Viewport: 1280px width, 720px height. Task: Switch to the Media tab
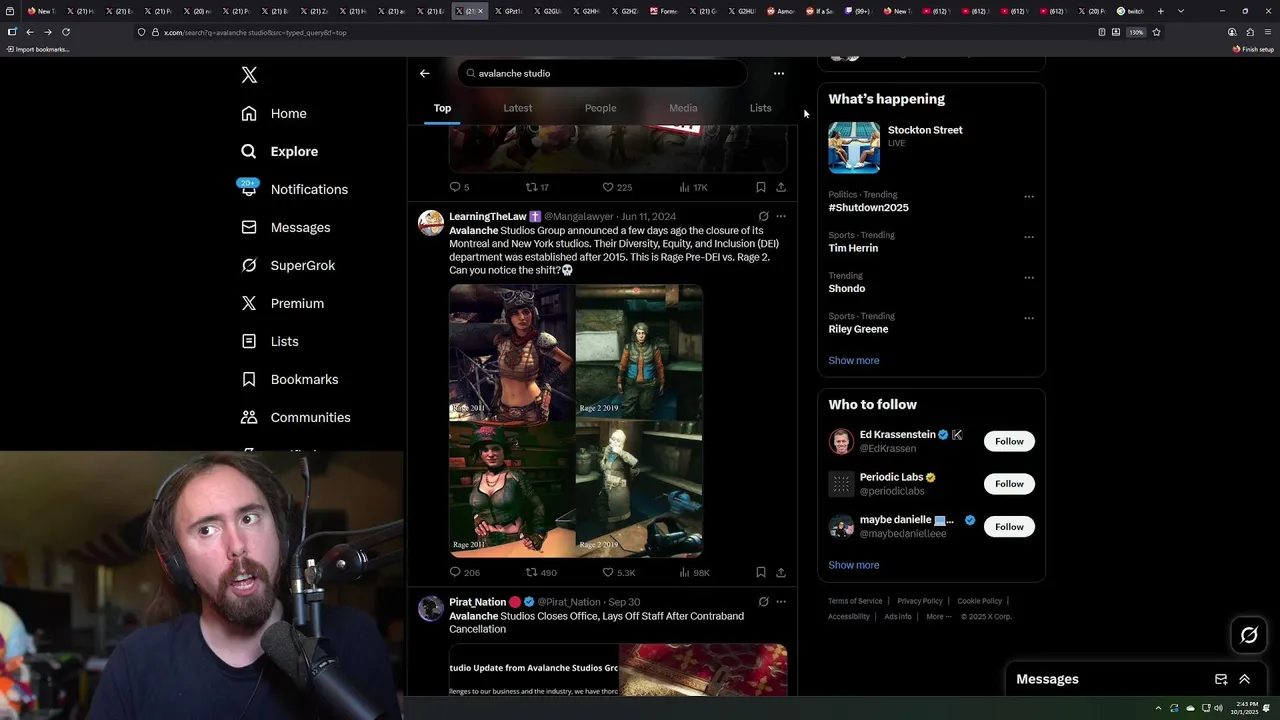coord(683,108)
